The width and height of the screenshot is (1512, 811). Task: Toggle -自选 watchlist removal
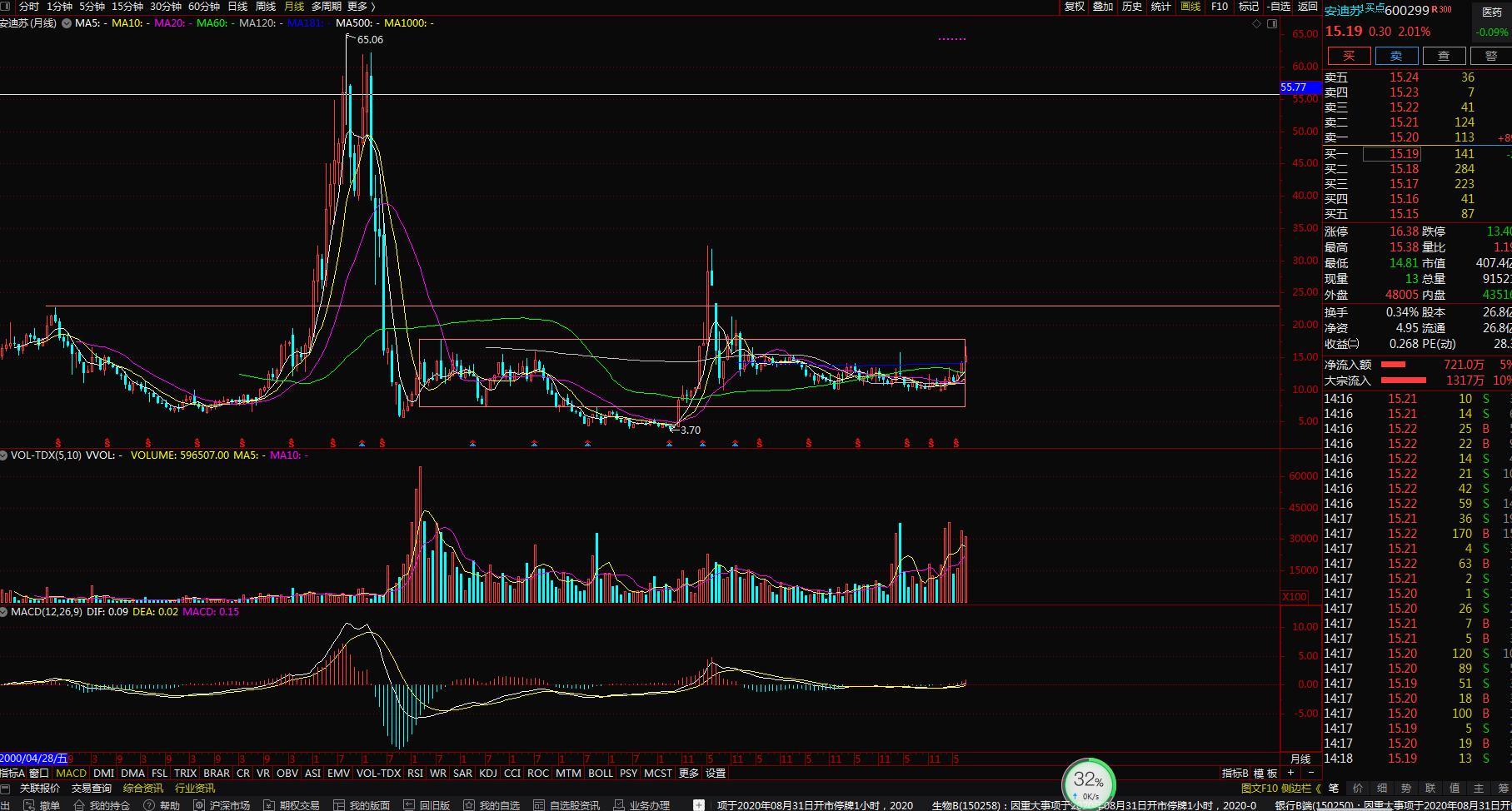[x=1279, y=6]
